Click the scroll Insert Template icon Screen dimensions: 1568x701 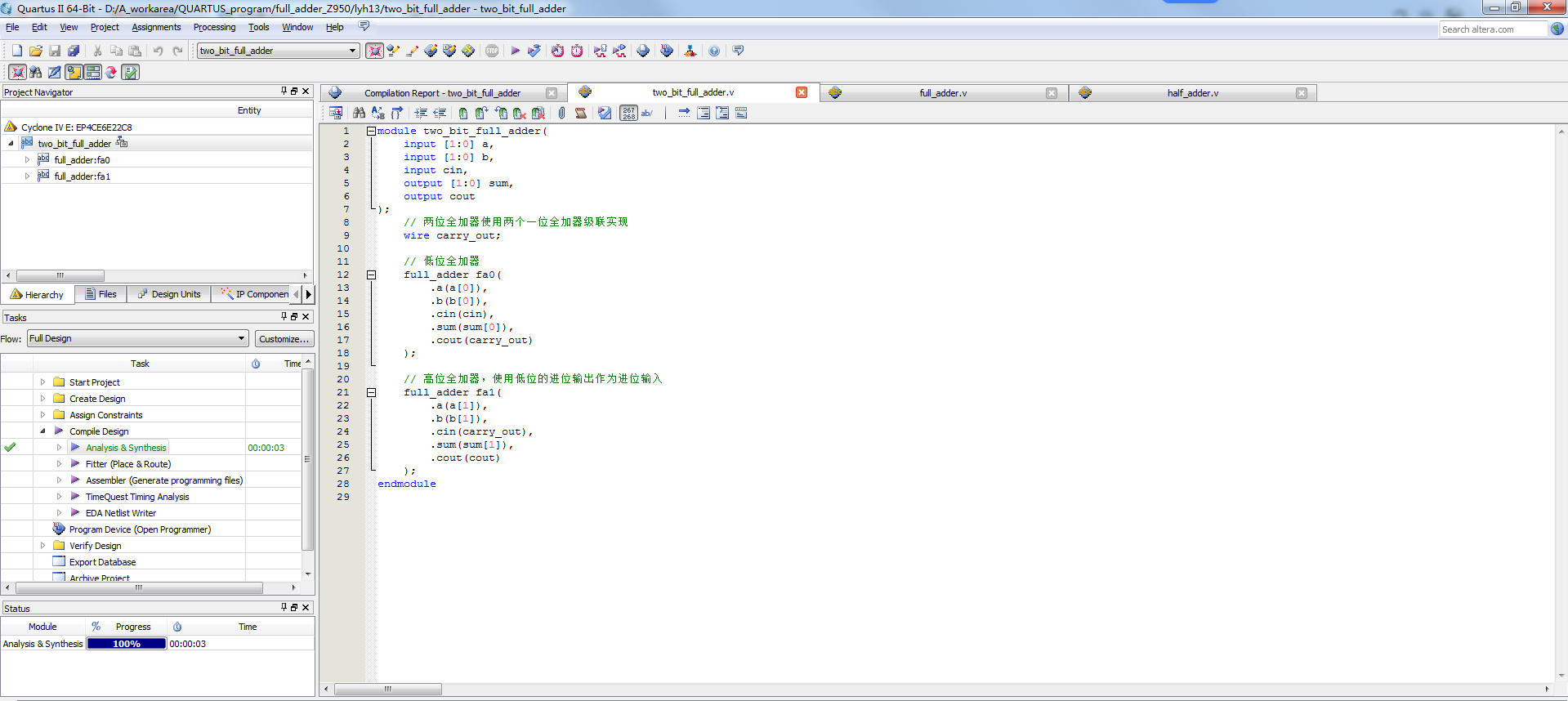click(x=580, y=113)
